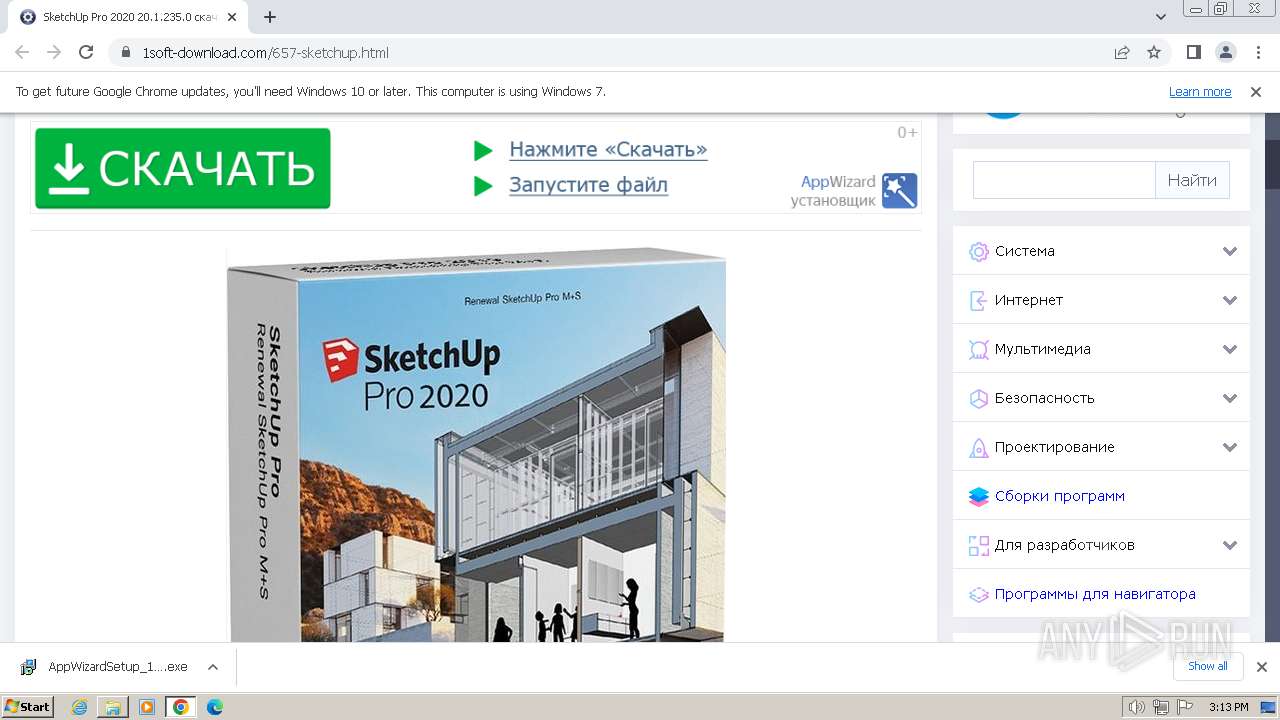This screenshot has height=720, width=1280.
Task: Open Windows Media Player from taskbar
Action: (x=147, y=707)
